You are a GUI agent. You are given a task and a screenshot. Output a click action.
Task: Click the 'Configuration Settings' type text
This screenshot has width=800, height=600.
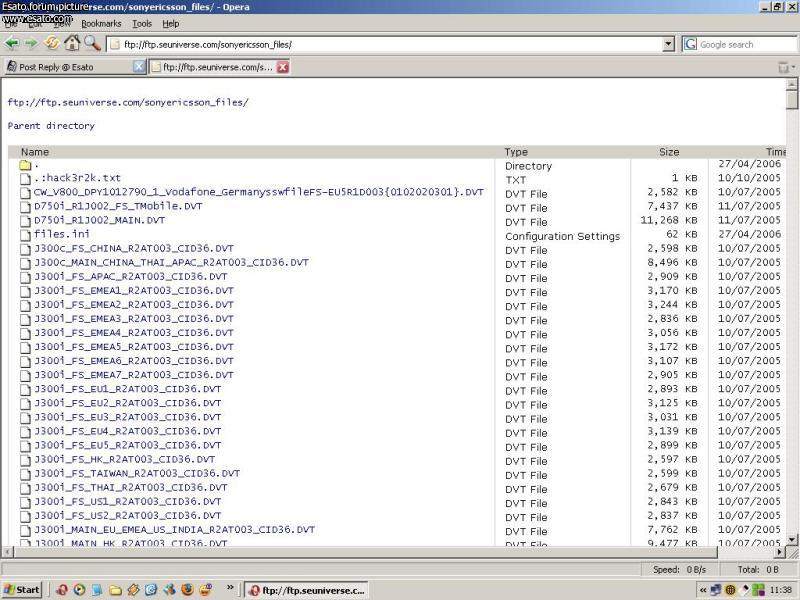click(x=562, y=236)
